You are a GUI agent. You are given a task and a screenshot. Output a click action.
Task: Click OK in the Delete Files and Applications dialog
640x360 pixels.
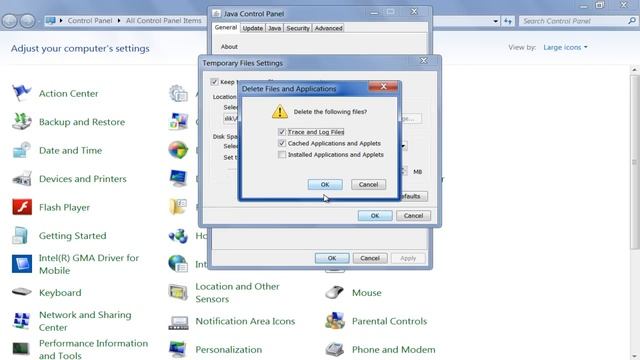(x=325, y=184)
